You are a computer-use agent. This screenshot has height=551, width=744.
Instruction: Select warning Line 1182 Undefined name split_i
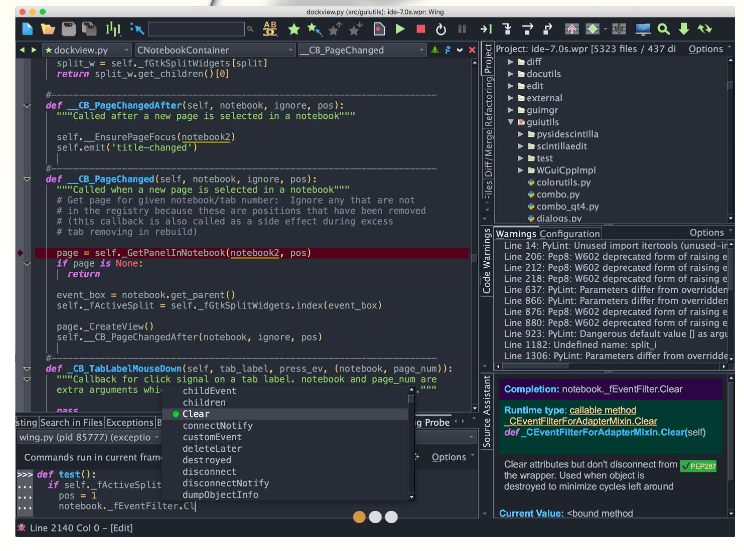click(x=581, y=345)
